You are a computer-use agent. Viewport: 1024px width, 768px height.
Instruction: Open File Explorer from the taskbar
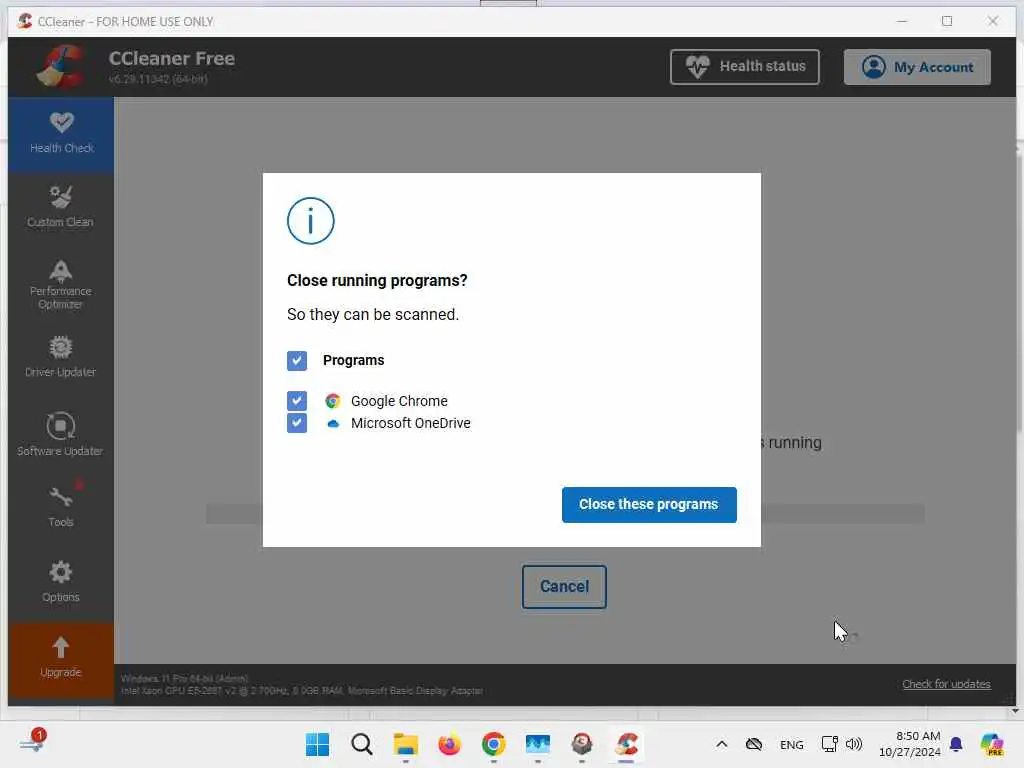point(406,744)
